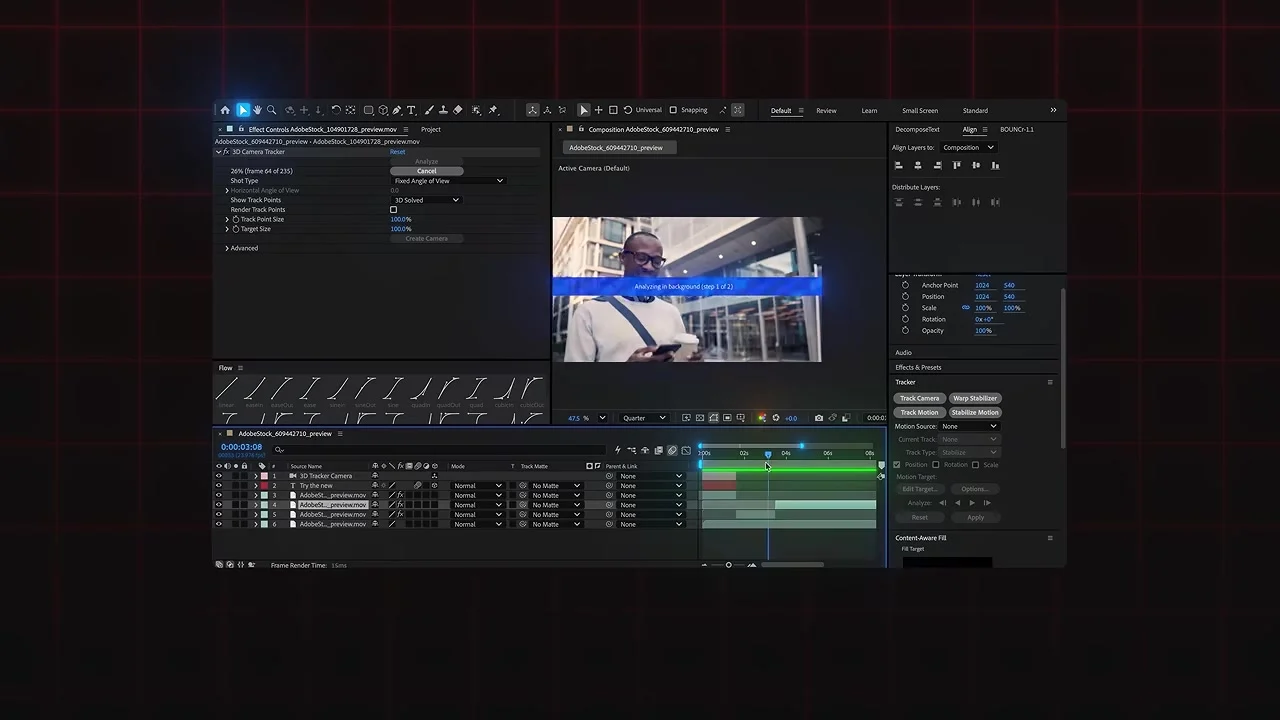Viewport: 1280px width, 720px height.
Task: Choose the Zoom magnifier tool
Action: (x=271, y=110)
